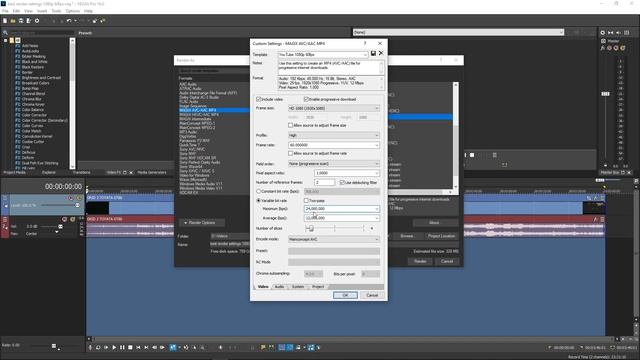Open the Field order dropdown
640x360 pixels.
click(334, 164)
